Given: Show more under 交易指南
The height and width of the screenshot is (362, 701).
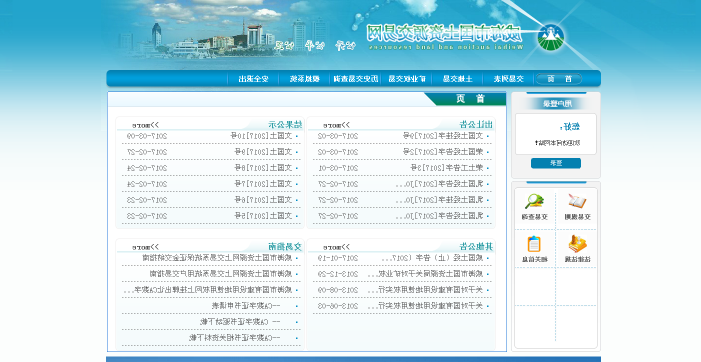Looking at the screenshot, I should point(146,247).
